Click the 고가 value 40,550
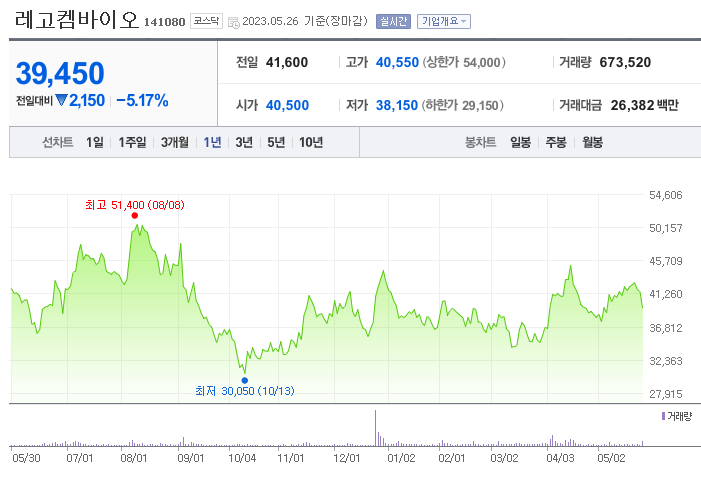Screen dimensions: 701x479 pos(397,62)
